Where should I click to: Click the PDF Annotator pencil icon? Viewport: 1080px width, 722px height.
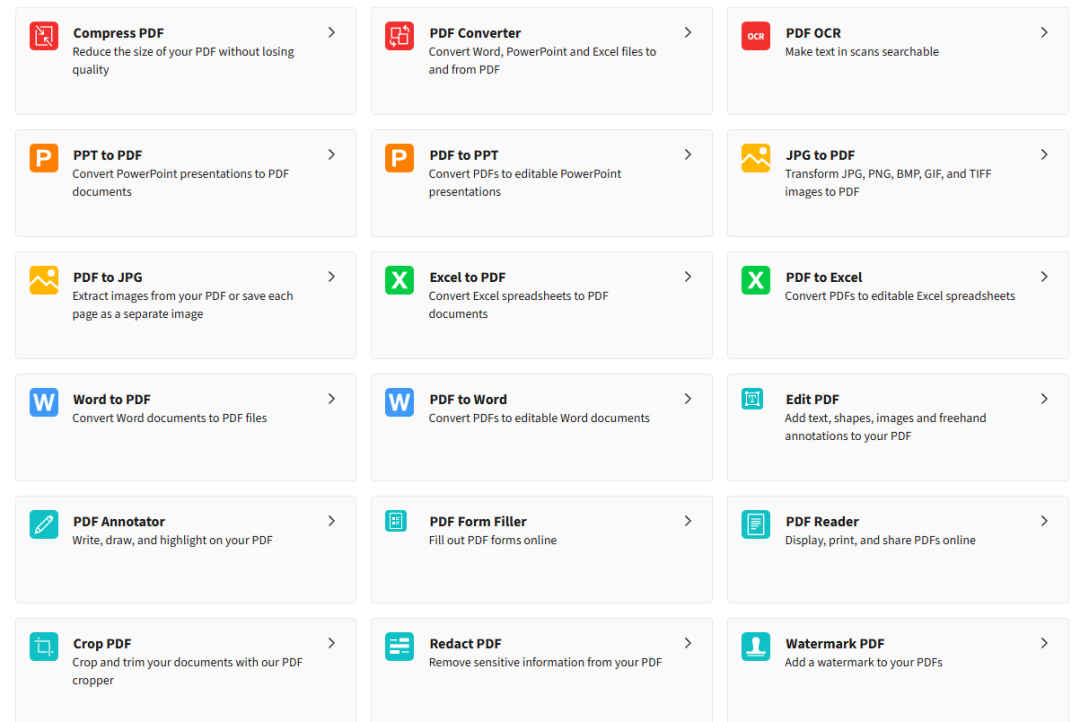pos(44,524)
